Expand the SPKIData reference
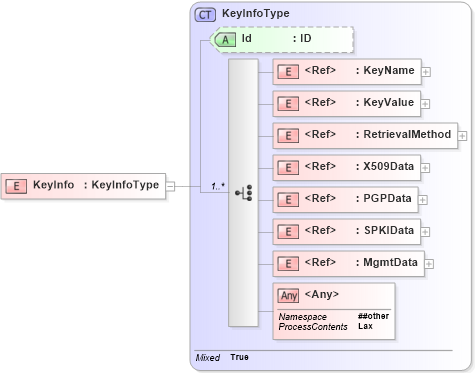Screen dimensions: 475x373 click(x=425, y=232)
